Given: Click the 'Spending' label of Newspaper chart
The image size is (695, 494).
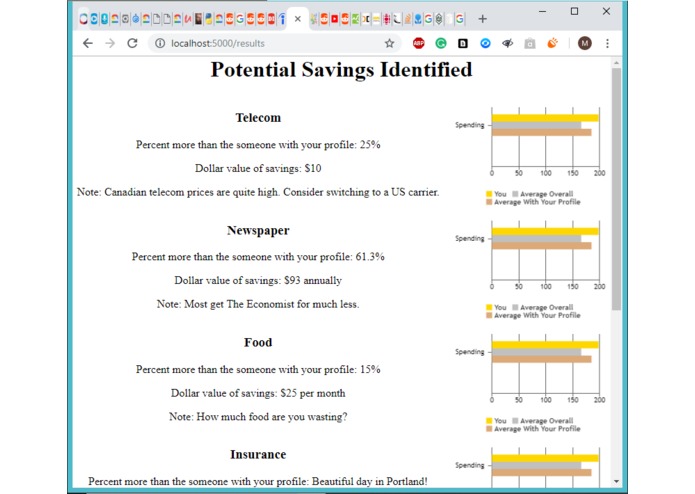Looking at the screenshot, I should tap(470, 238).
